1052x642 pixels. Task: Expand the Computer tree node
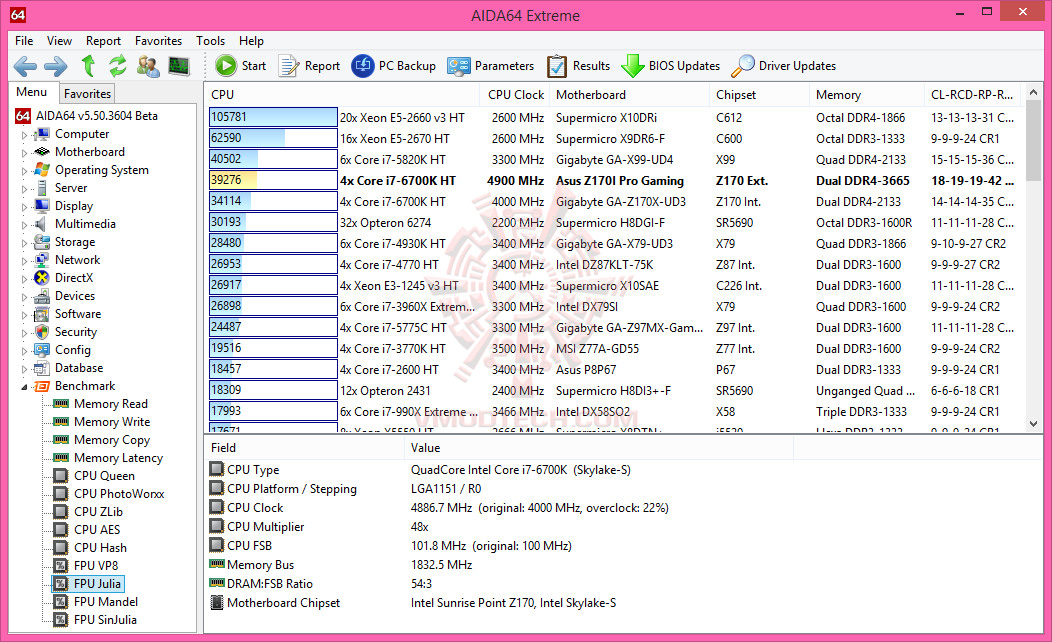(25, 135)
